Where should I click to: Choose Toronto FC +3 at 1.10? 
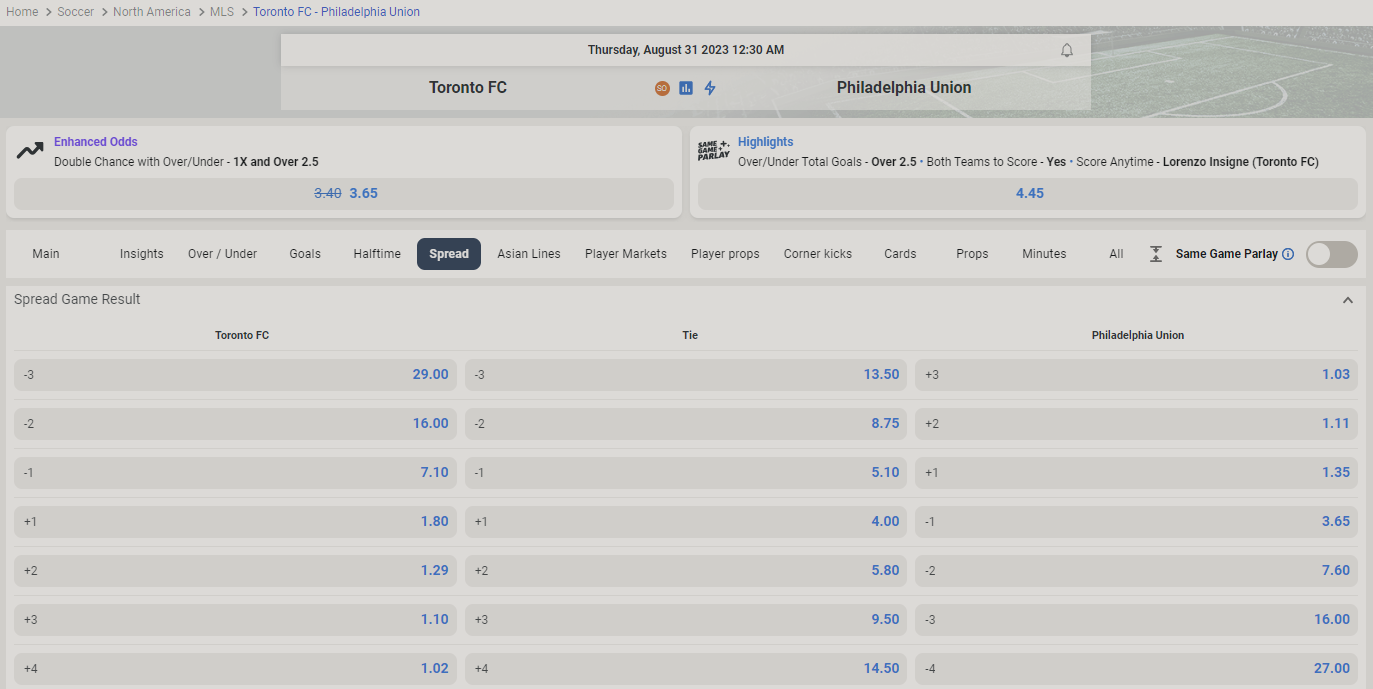click(x=235, y=620)
